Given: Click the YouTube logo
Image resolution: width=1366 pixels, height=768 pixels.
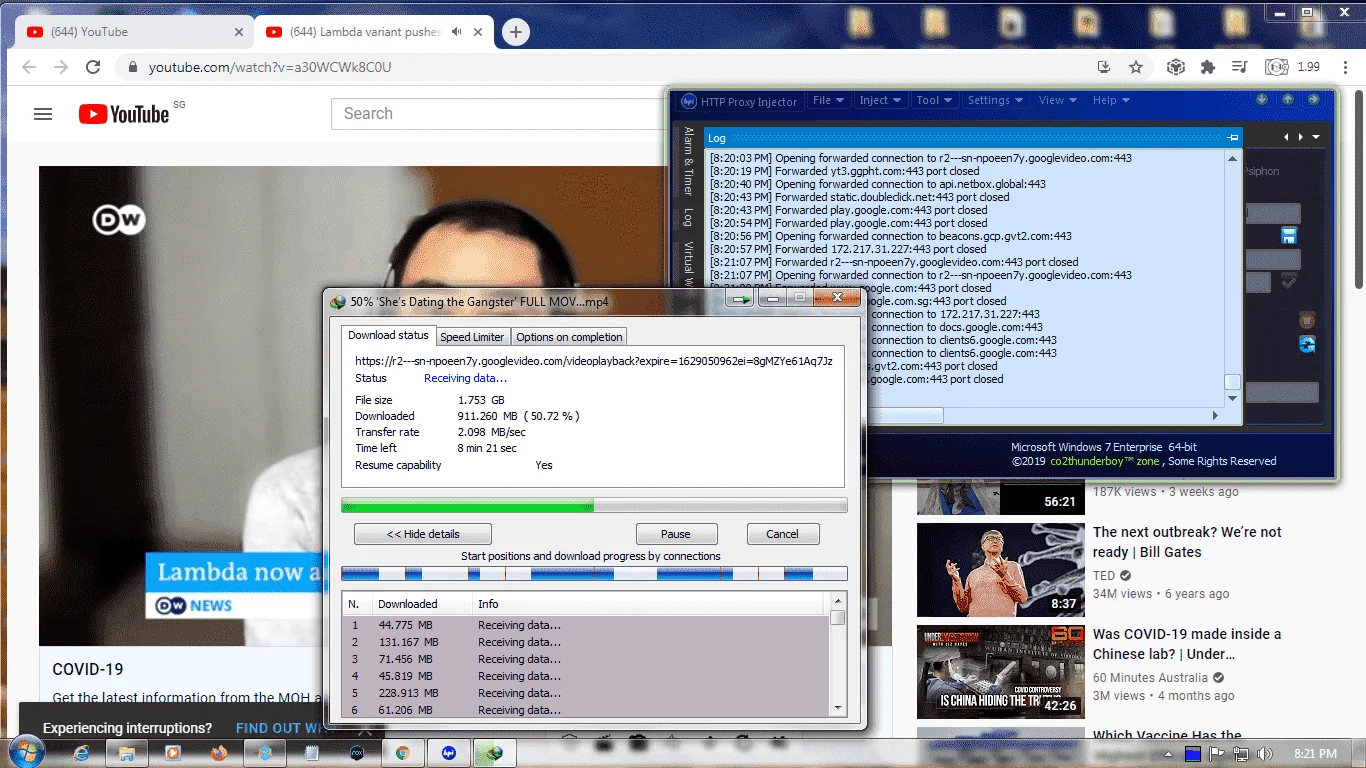Looking at the screenshot, I should (x=124, y=114).
